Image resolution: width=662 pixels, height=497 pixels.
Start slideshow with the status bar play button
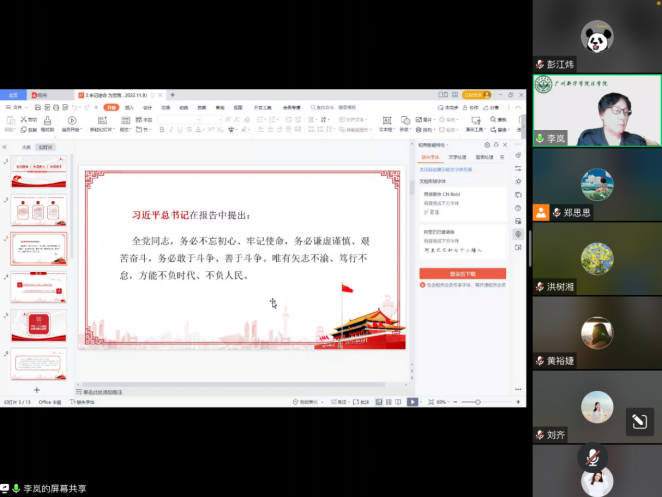(411, 402)
